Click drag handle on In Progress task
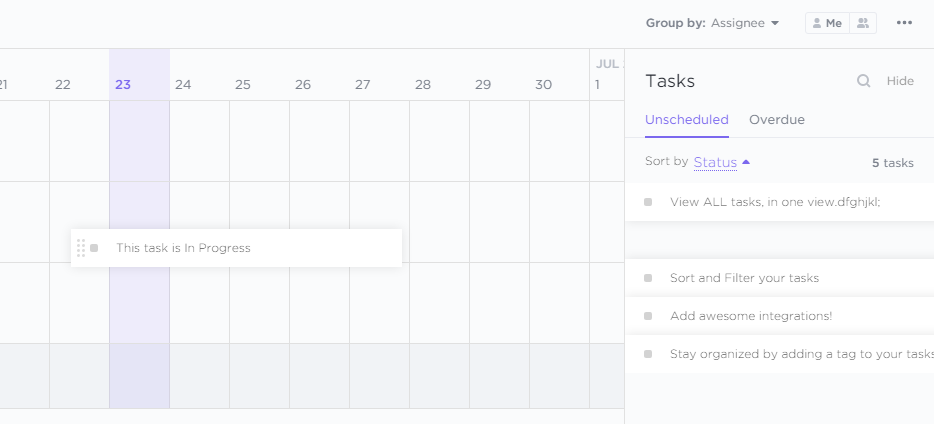Image resolution: width=934 pixels, height=424 pixels. click(x=81, y=248)
